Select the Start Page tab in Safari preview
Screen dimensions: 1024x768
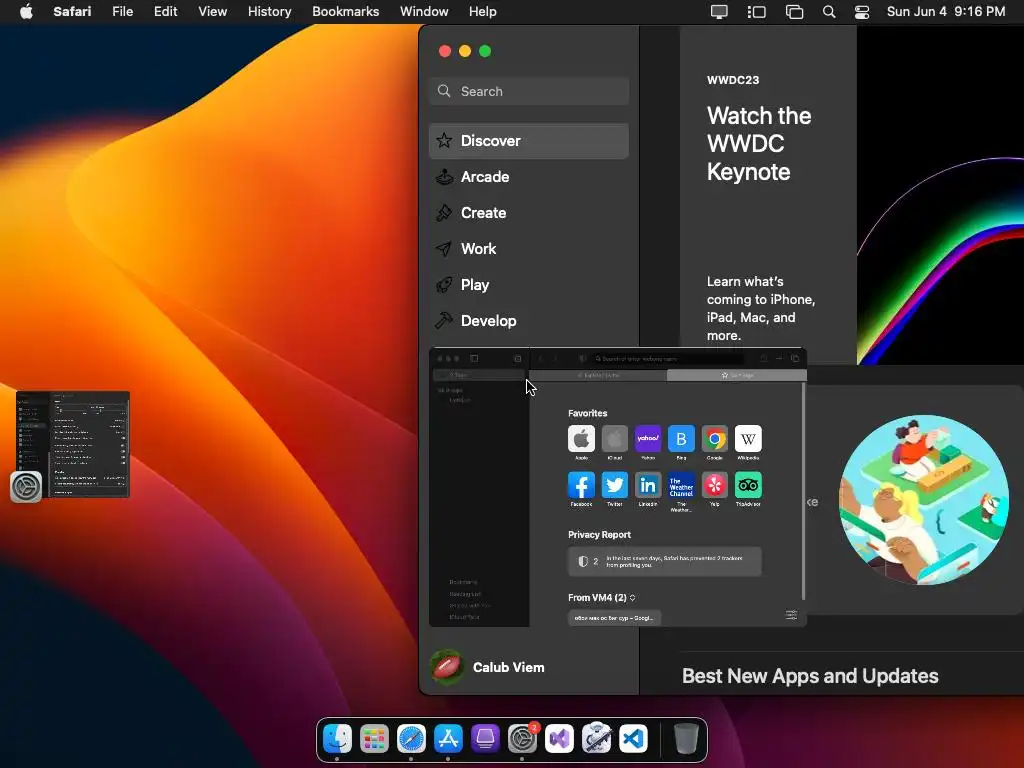tap(737, 376)
